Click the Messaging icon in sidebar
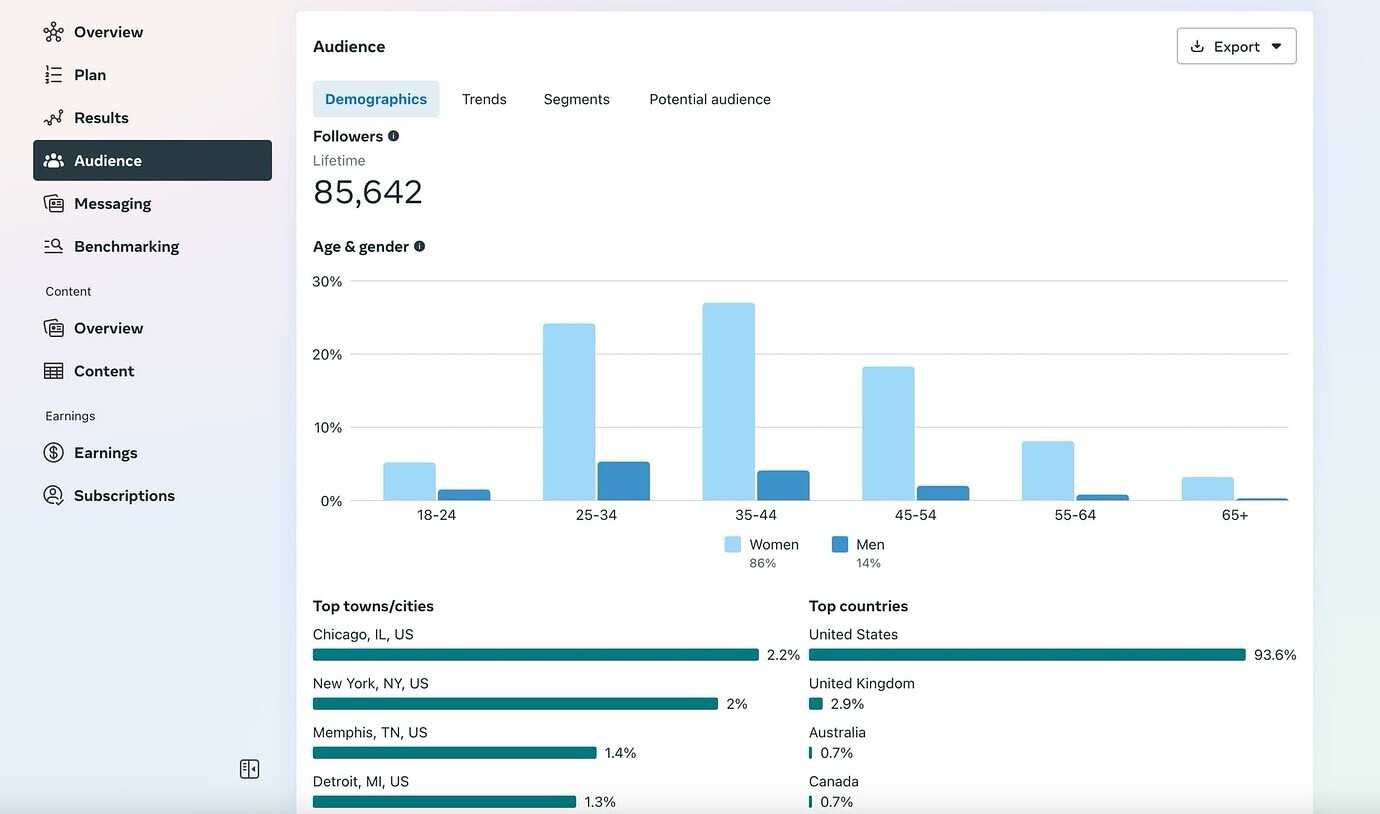The height and width of the screenshot is (814, 1380). (54, 204)
